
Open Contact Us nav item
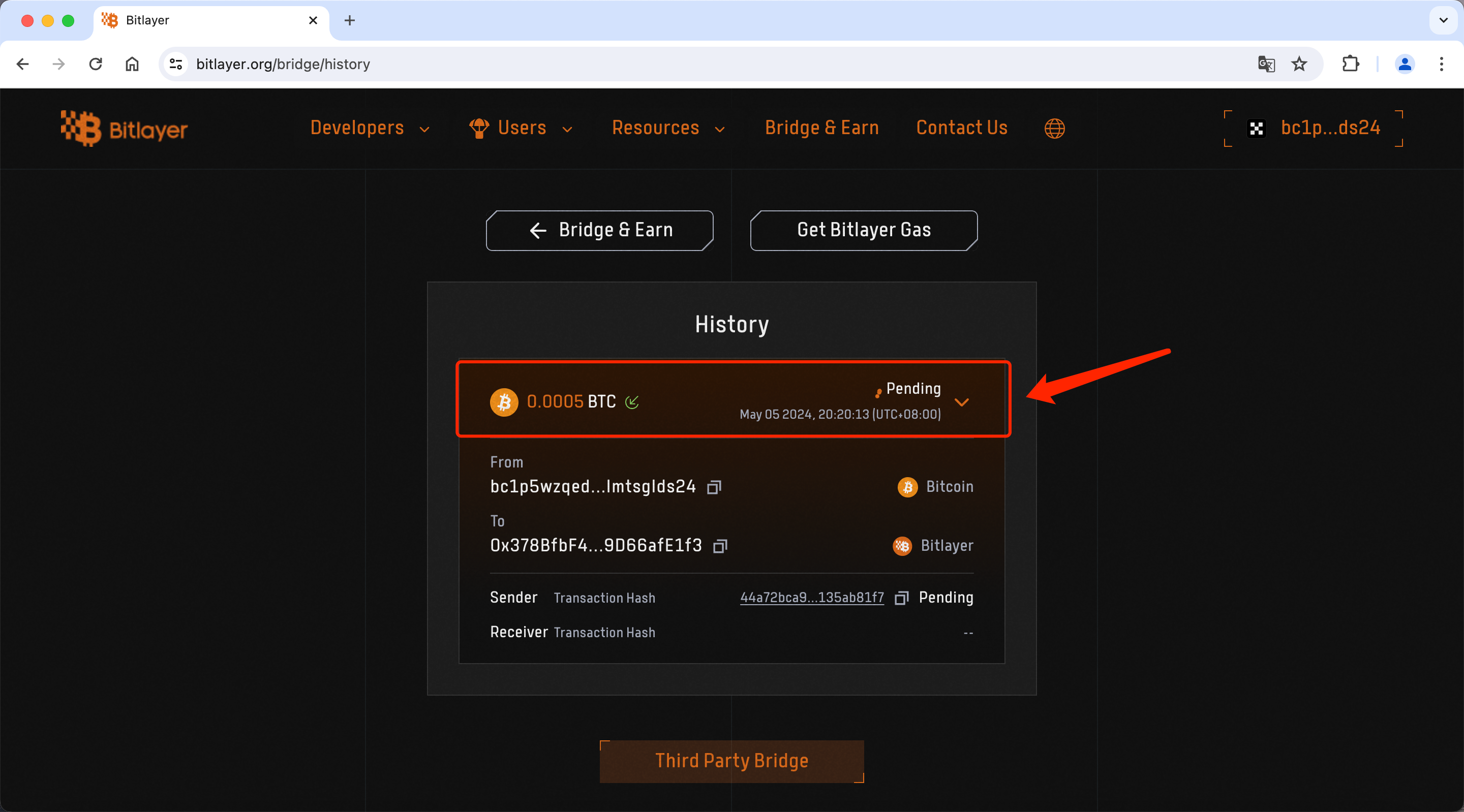[961, 129]
